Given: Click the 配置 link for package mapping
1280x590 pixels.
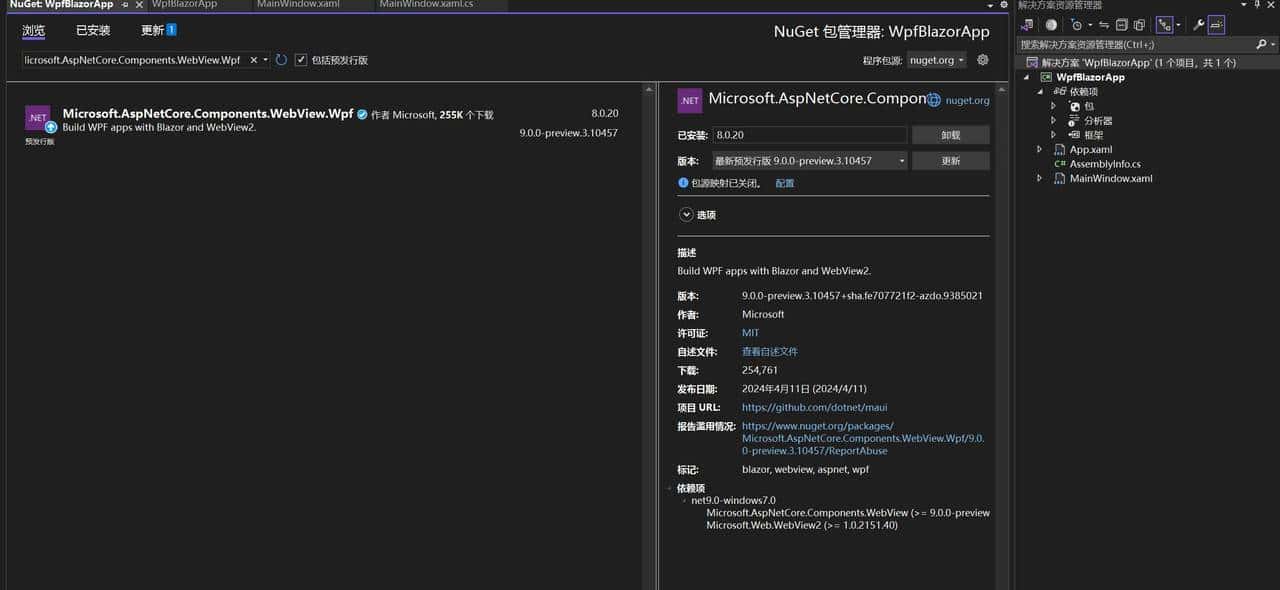Looking at the screenshot, I should 787,183.
